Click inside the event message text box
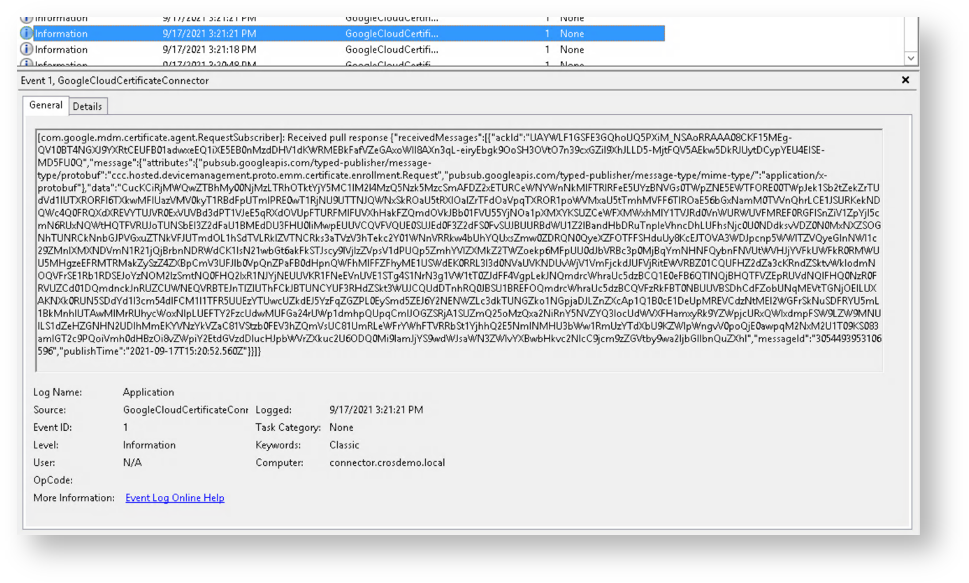 click(458, 250)
